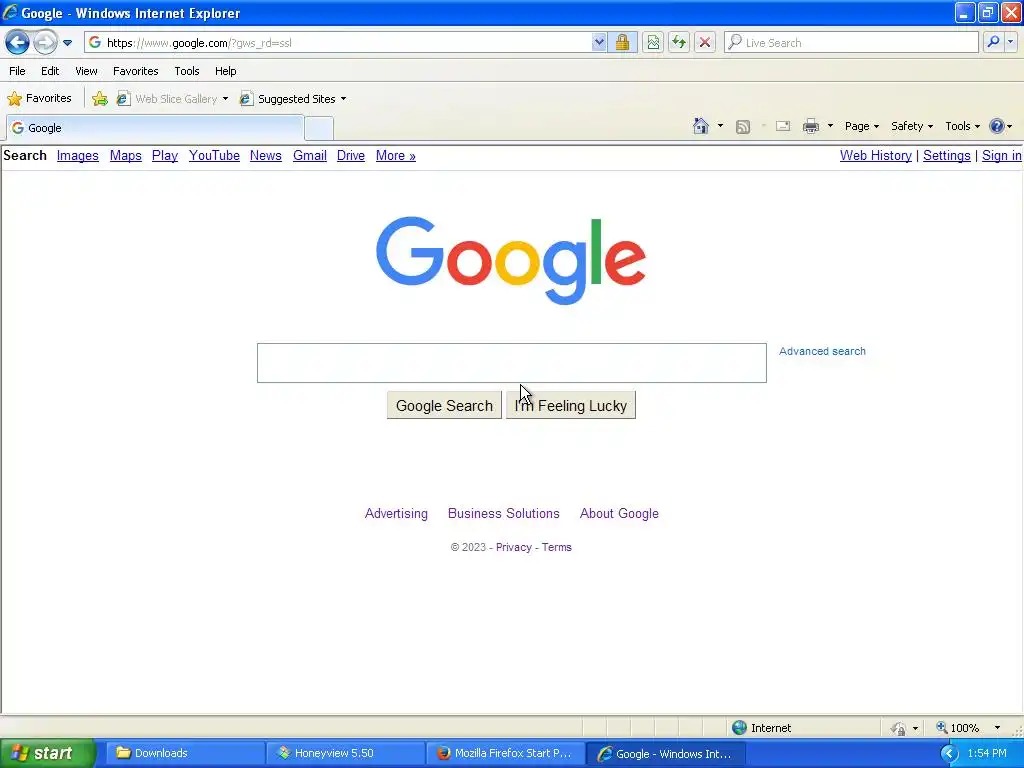Click the RSS feeds icon

pos(743,127)
